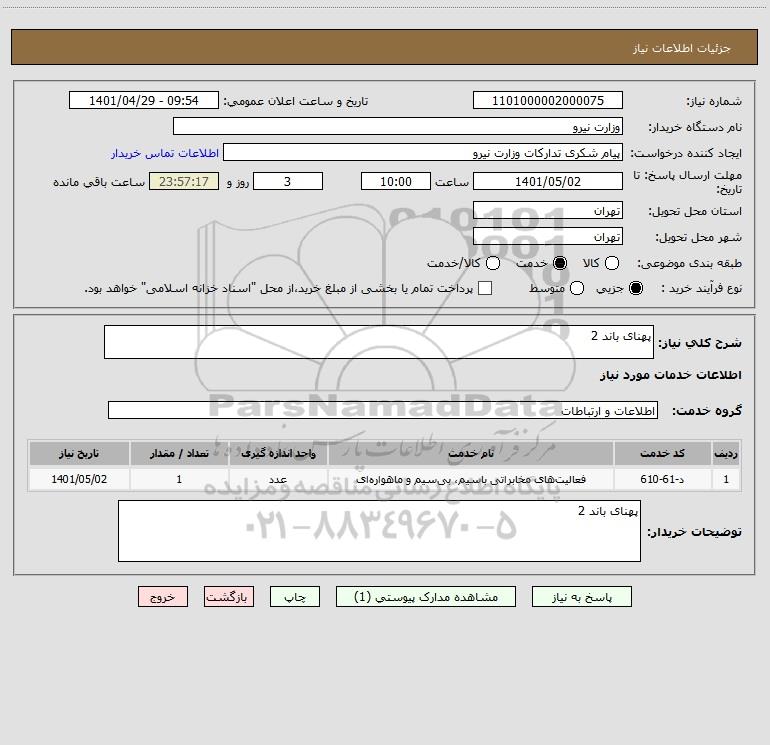Screen dimensions: 770x745
Task: Click the شهر محل تحویل field تهران
Action: [548, 236]
